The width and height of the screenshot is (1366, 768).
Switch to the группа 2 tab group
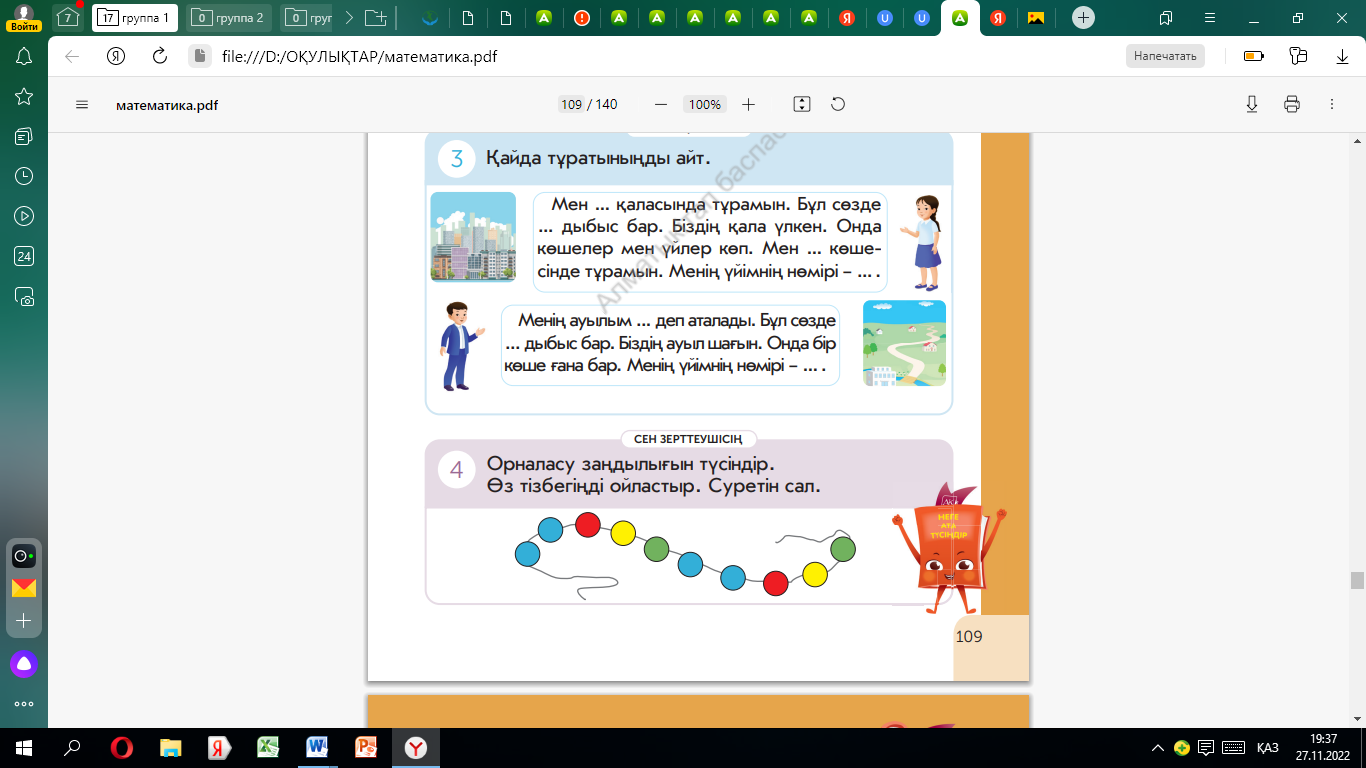229,17
